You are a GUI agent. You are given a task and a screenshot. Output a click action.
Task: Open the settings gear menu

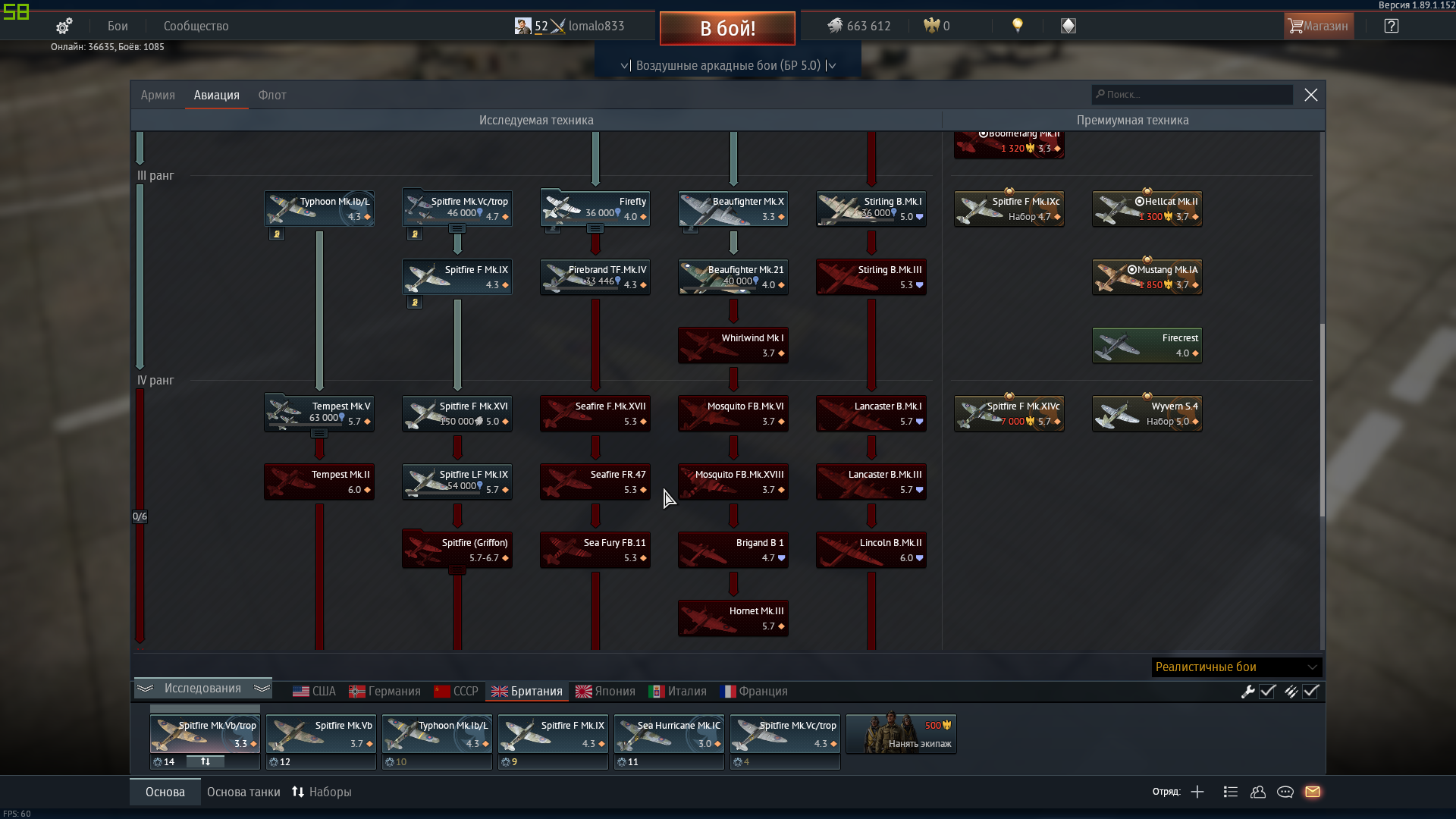coord(64,27)
